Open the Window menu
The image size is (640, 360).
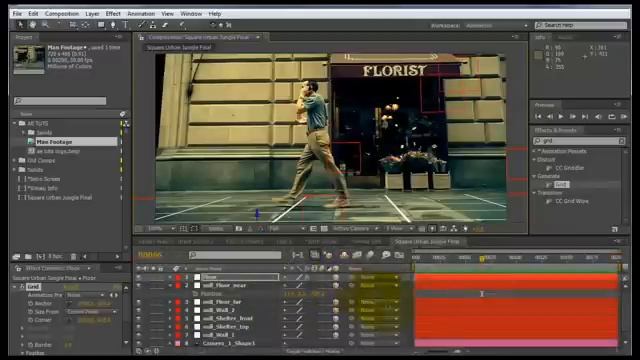pyautogui.click(x=191, y=13)
